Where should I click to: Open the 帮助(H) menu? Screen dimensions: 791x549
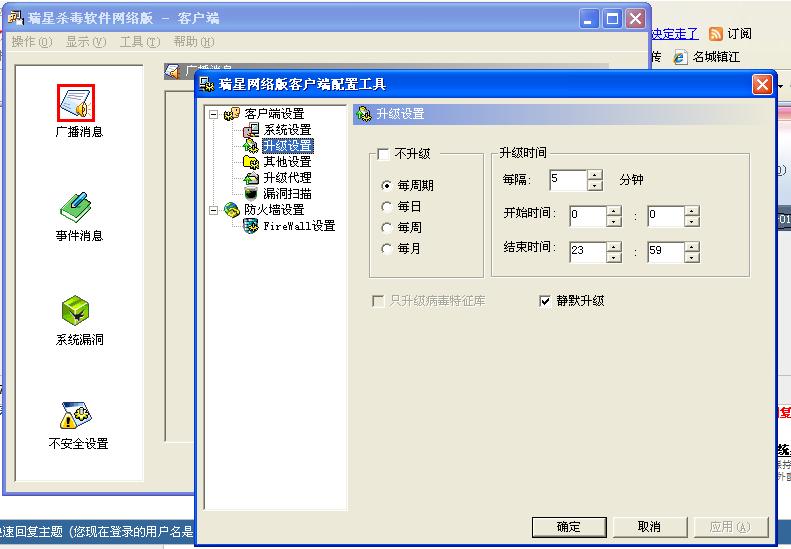click(x=194, y=42)
